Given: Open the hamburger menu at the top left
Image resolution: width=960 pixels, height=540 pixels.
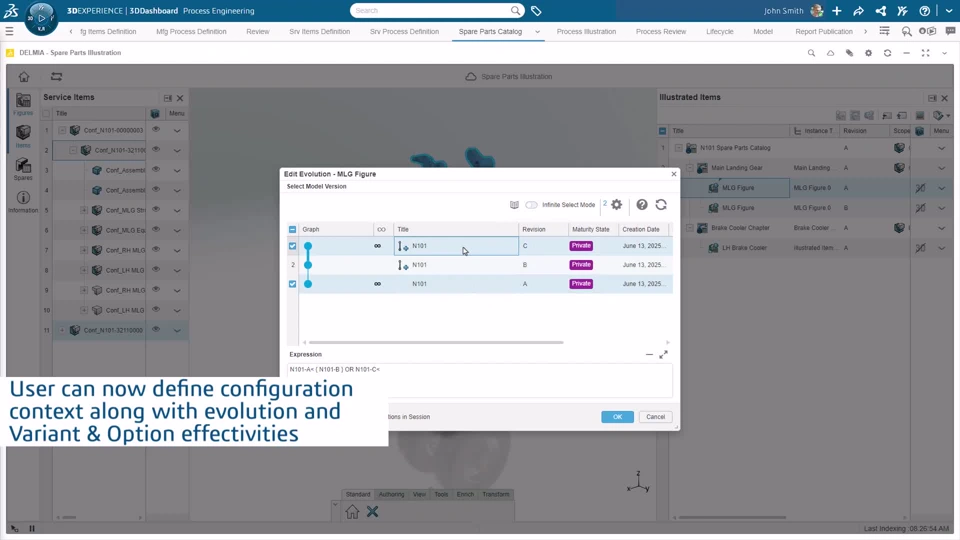Looking at the screenshot, I should (x=9, y=31).
